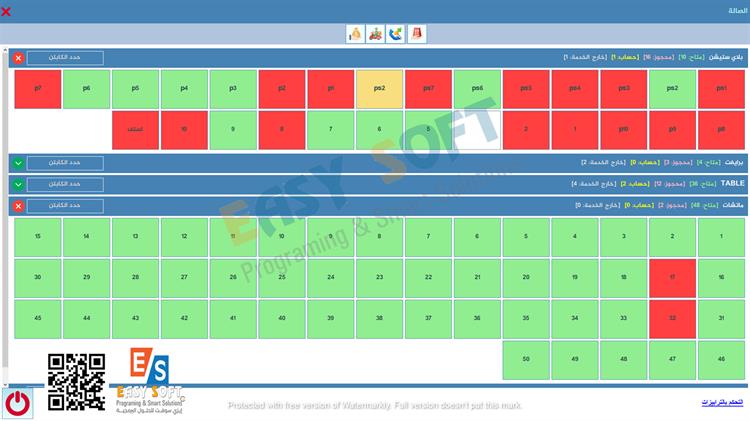
Task: Select the red ps1 tile
Action: [721, 89]
